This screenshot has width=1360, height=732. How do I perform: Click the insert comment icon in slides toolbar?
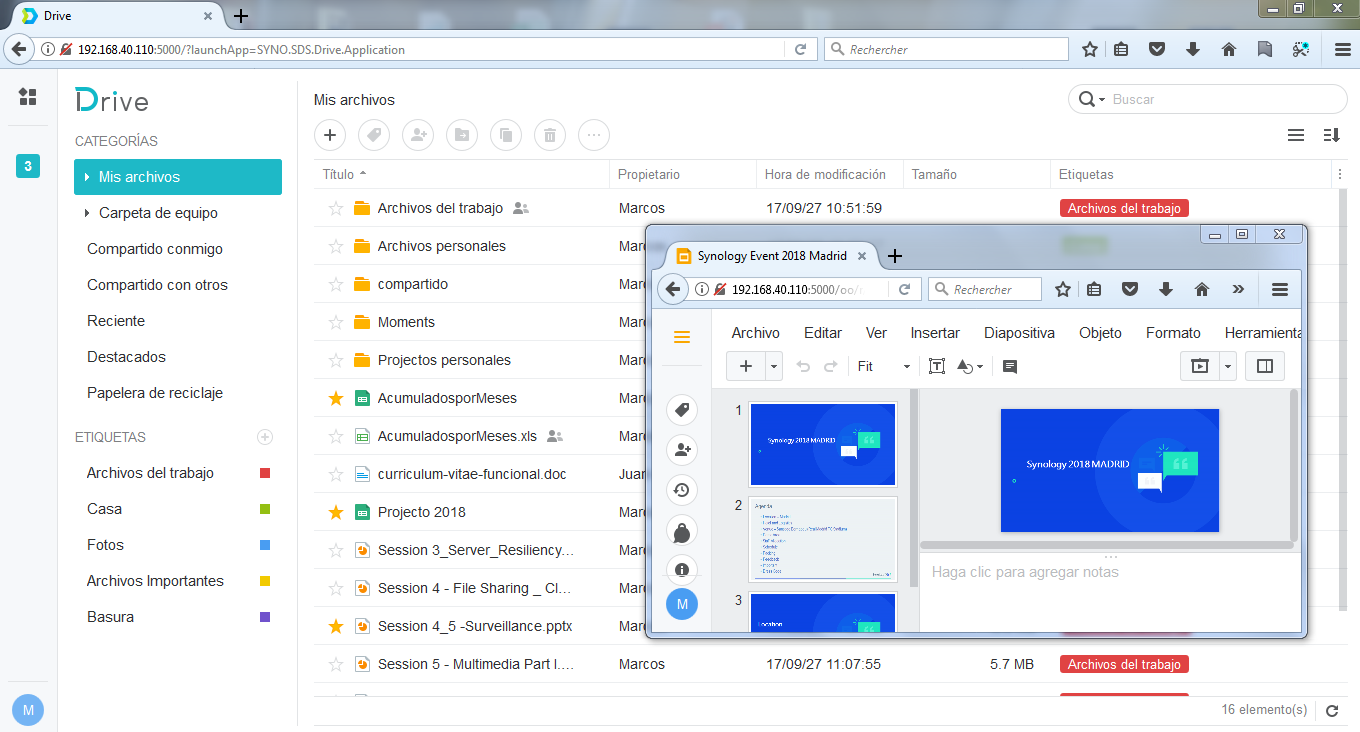(1010, 367)
